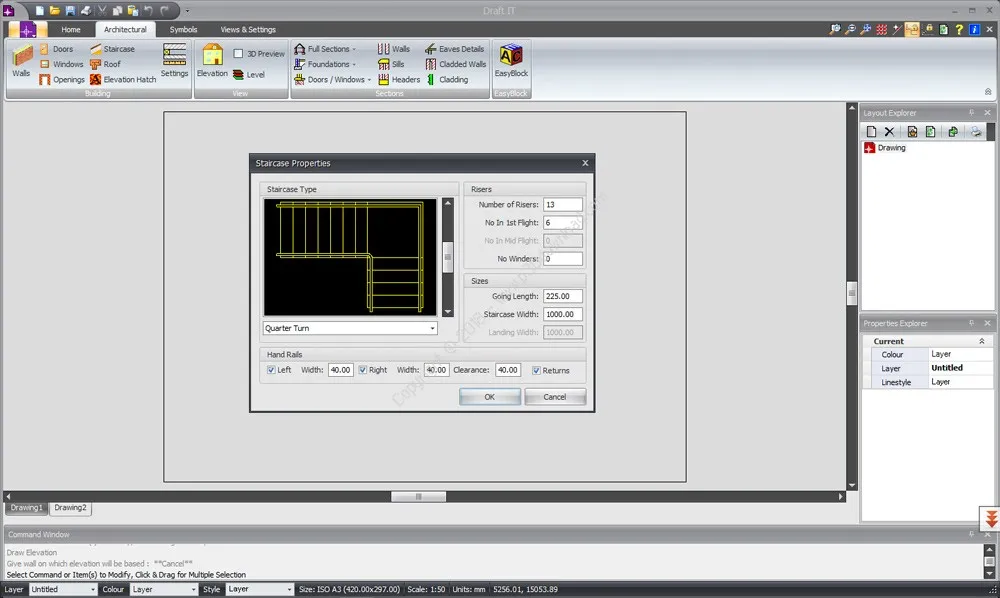Switch to the Drawing2 tab
Image resolution: width=1000 pixels, height=598 pixels.
(x=70, y=507)
